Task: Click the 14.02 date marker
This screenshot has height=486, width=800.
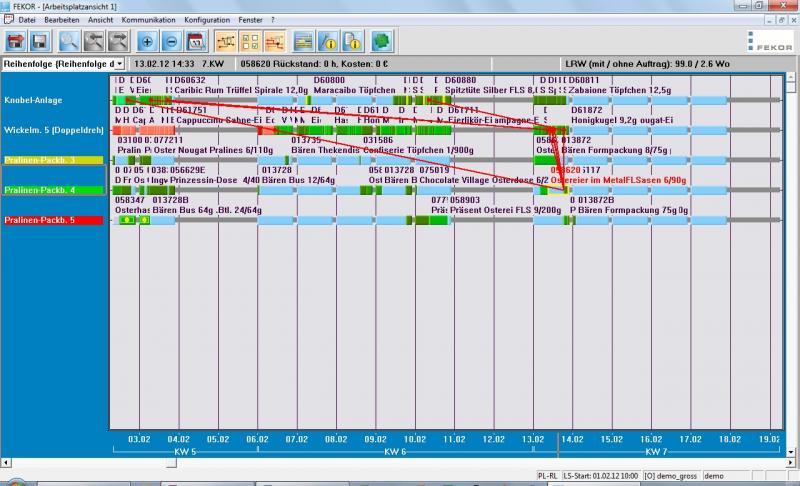Action: (572, 439)
